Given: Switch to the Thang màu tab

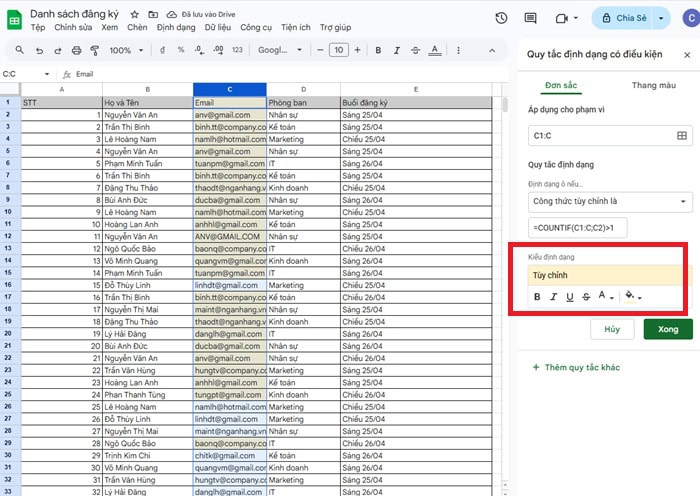Looking at the screenshot, I should click(x=653, y=85).
